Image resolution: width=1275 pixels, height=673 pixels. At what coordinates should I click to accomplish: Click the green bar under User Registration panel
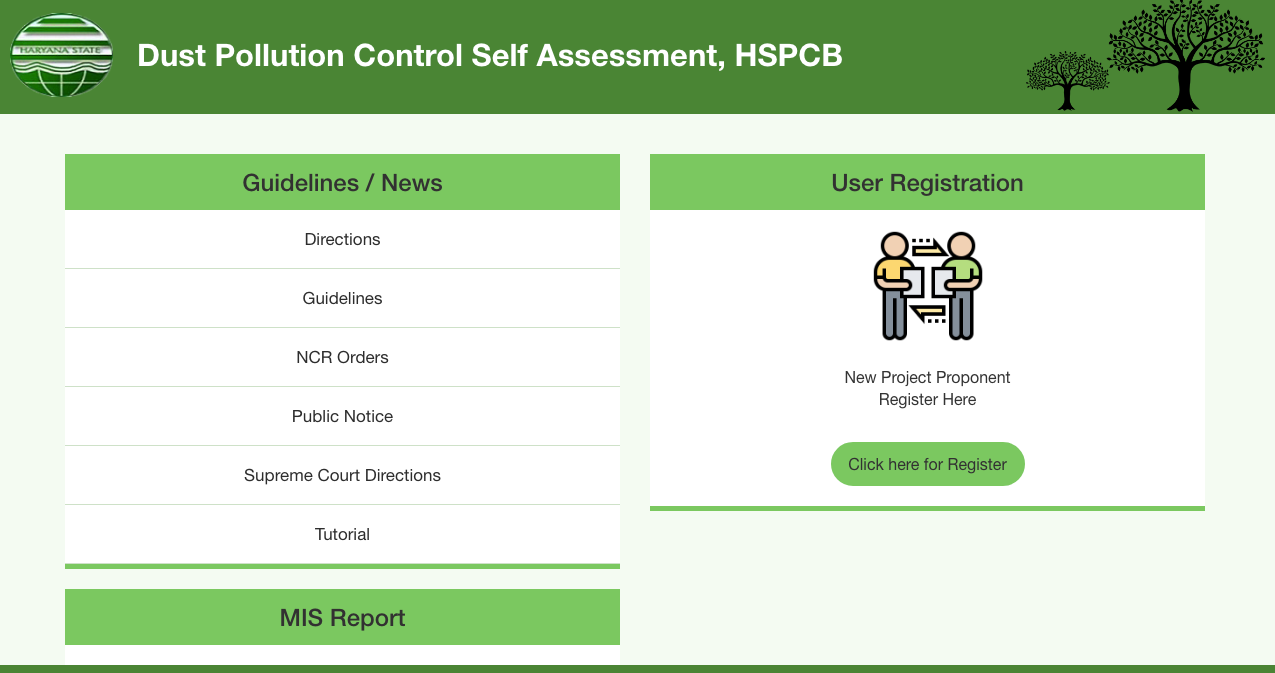click(x=927, y=509)
